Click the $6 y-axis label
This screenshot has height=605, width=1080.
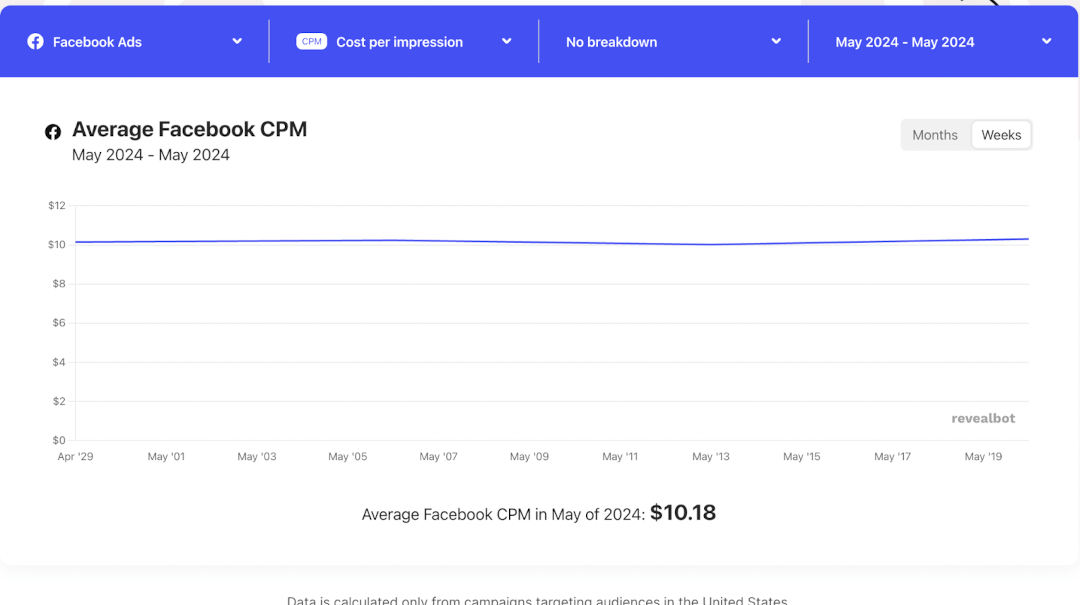coord(59,322)
